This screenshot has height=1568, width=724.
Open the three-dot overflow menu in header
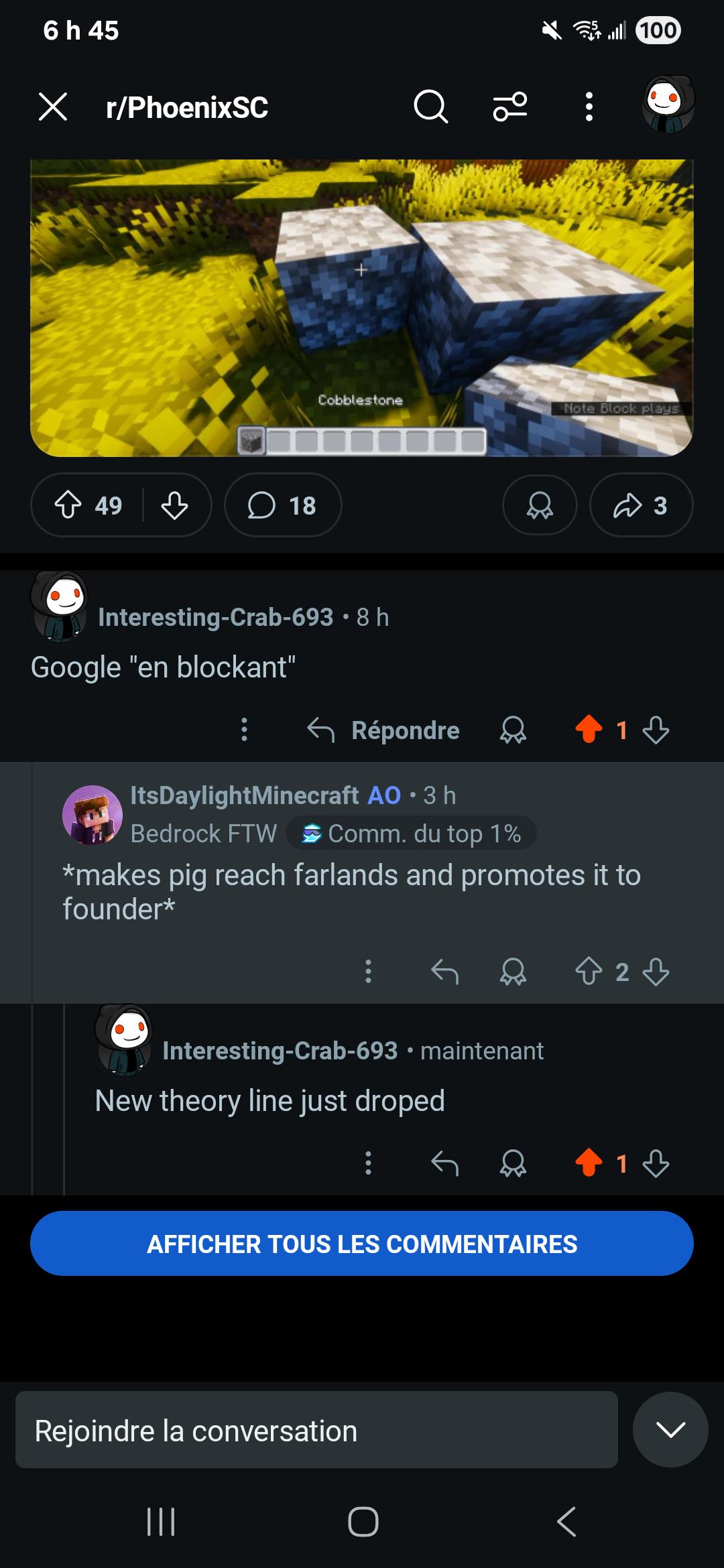[x=589, y=107]
